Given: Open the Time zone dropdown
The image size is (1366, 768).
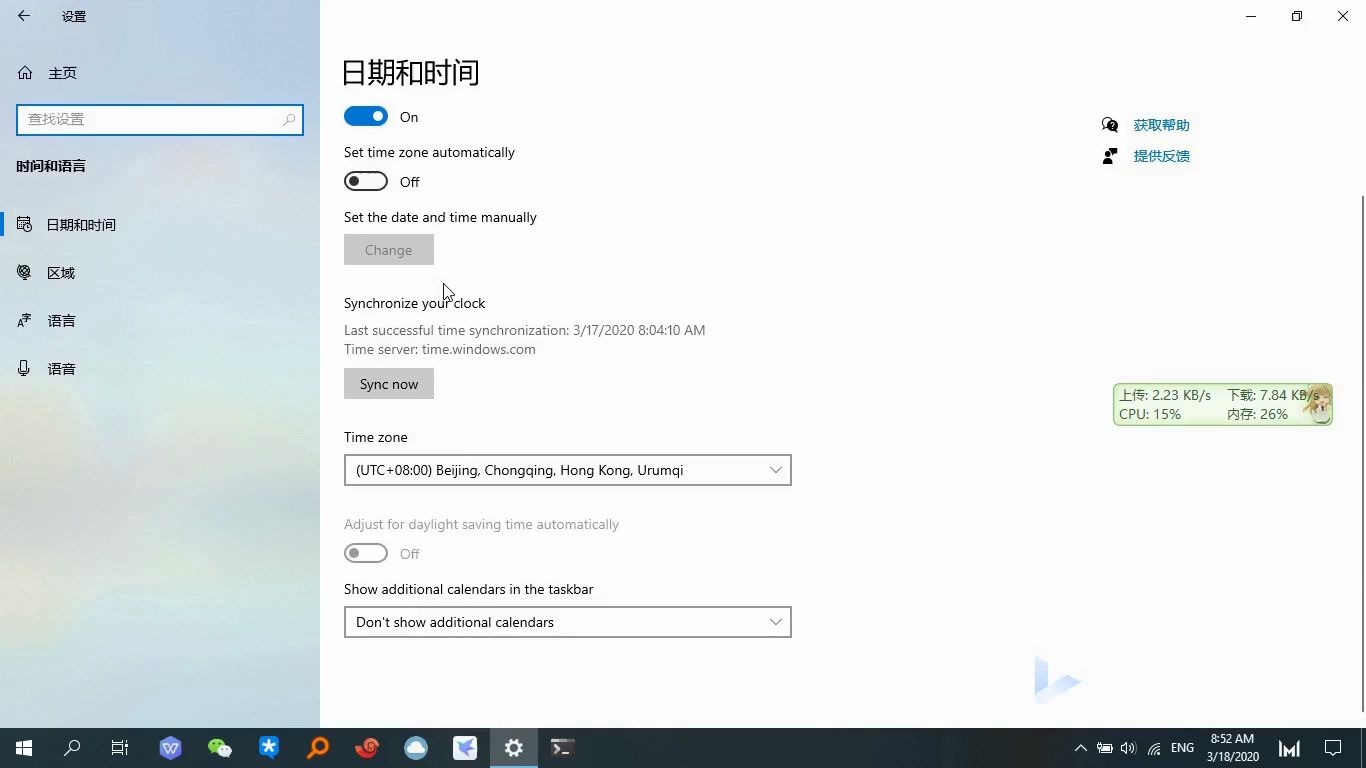Looking at the screenshot, I should [567, 470].
